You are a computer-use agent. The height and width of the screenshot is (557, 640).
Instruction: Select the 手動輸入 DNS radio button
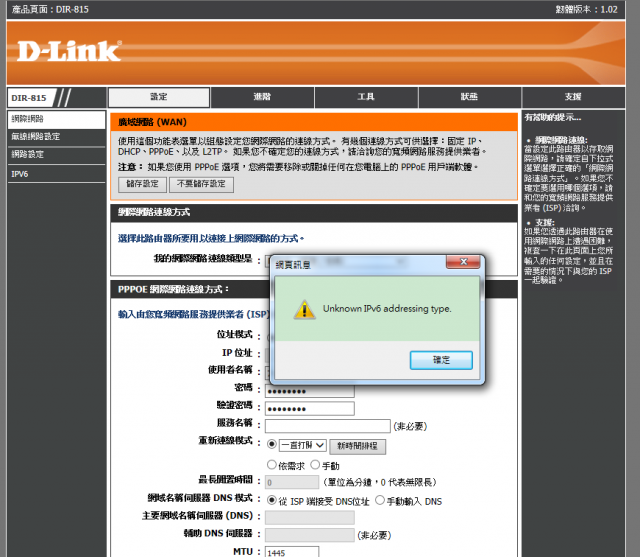[380, 500]
